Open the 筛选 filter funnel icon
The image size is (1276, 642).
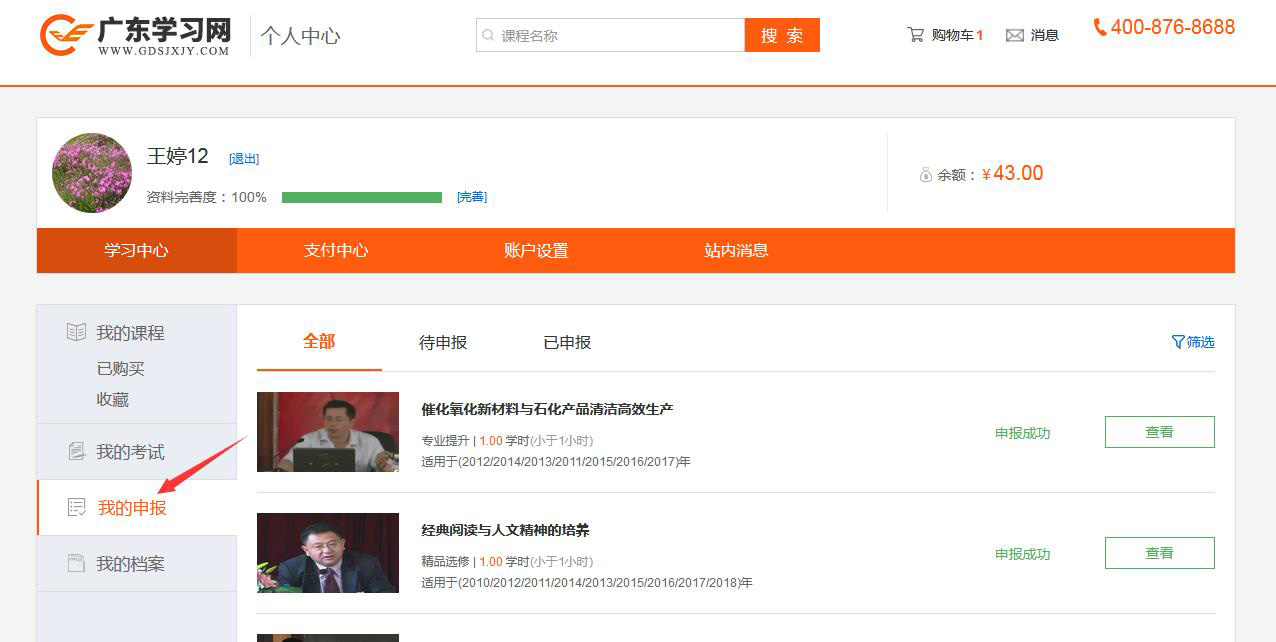[1178, 342]
